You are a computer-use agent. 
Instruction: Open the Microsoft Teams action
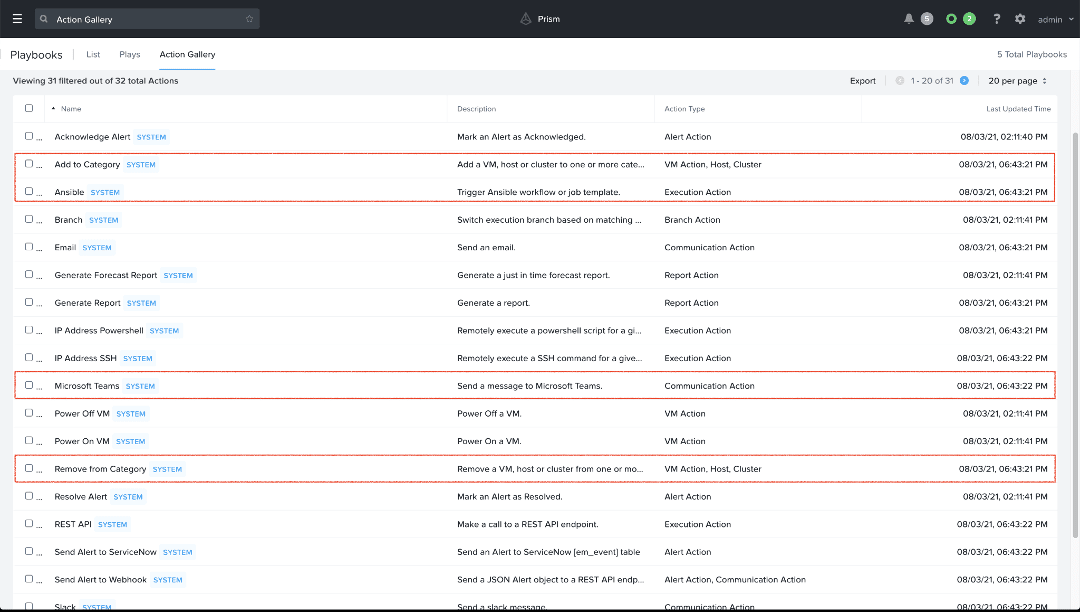click(87, 386)
